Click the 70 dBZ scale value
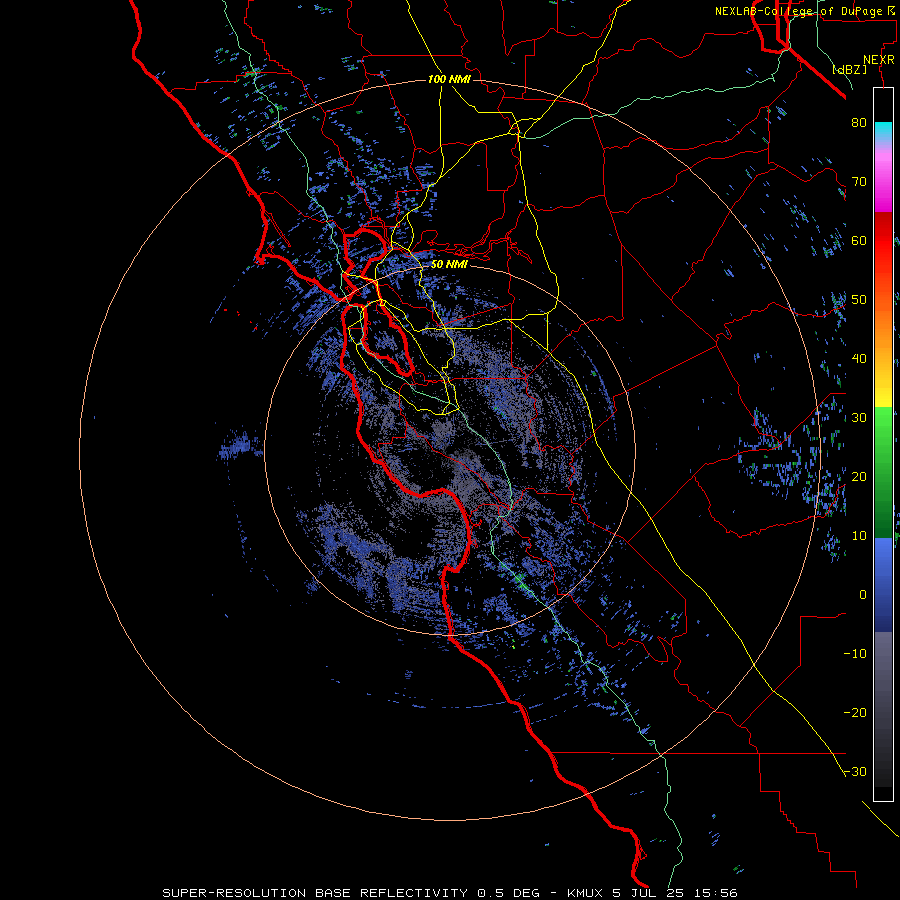Viewport: 900px width, 900px height. pos(859,181)
